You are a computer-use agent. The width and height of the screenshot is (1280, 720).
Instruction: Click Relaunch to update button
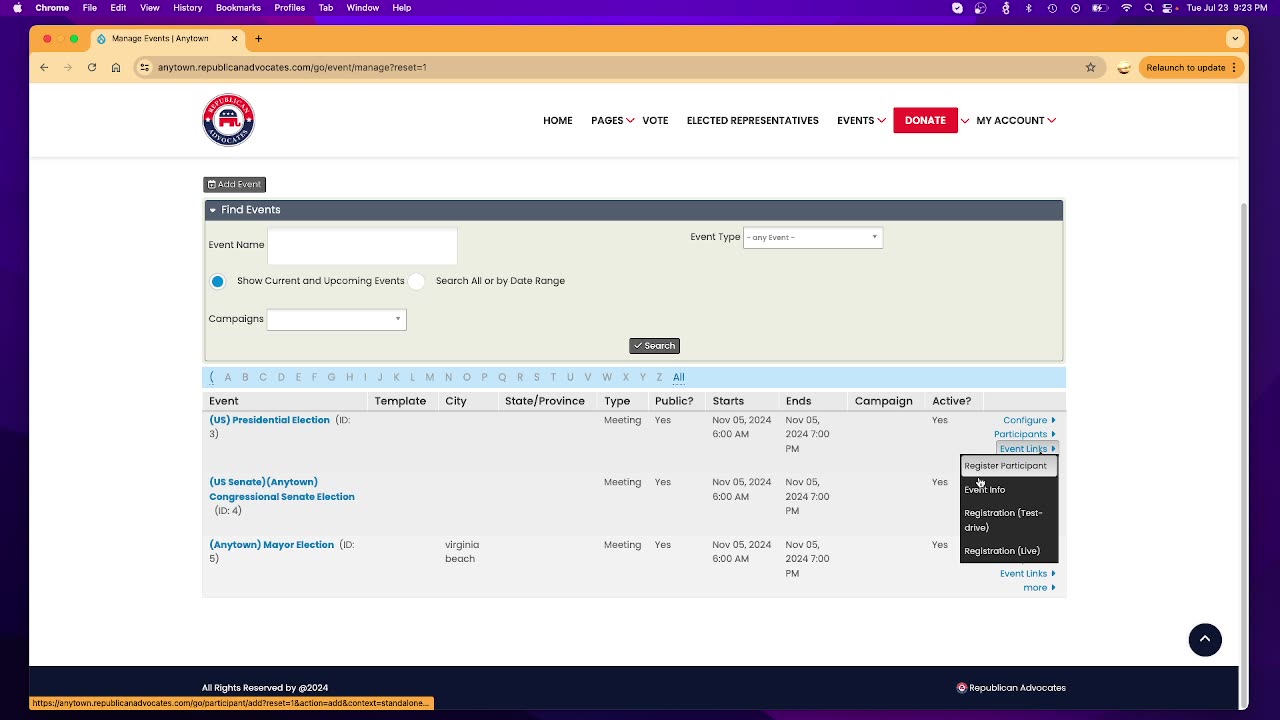coord(1191,67)
